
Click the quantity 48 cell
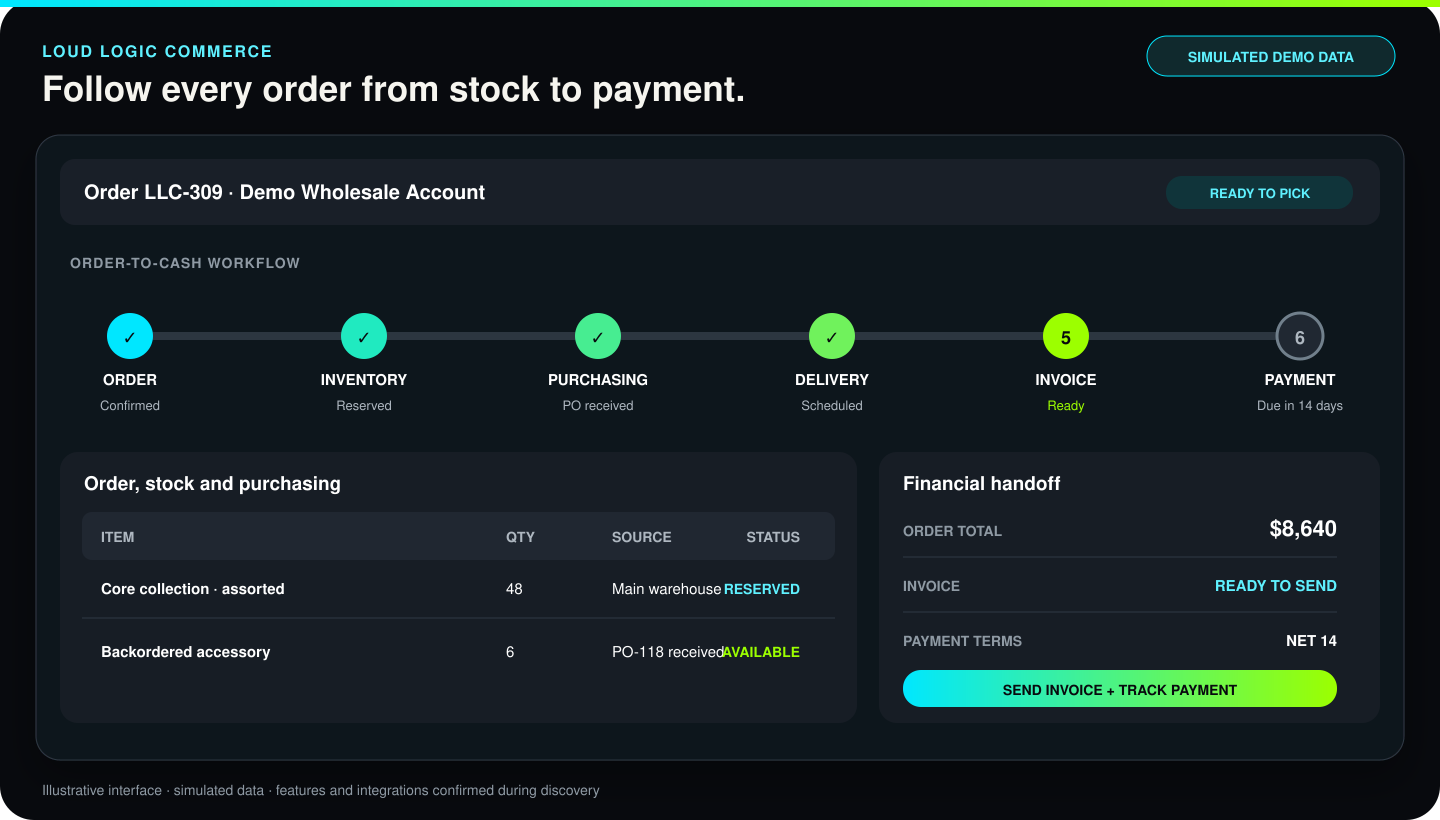(x=514, y=589)
